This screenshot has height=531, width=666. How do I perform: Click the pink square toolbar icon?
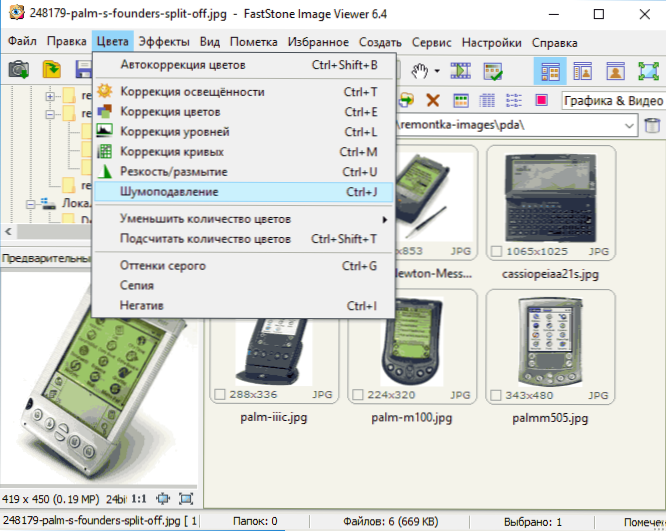542,100
